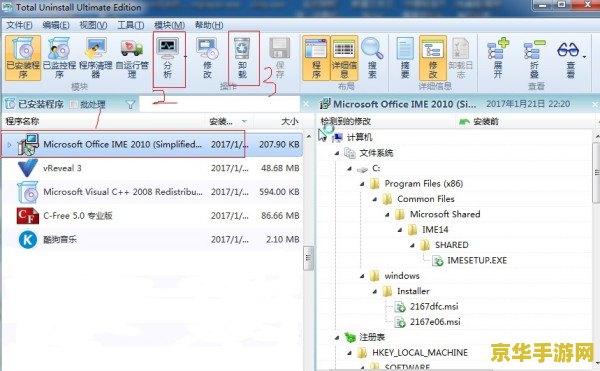Image resolution: width=600 pixels, height=371 pixels.
Task: Click the 分析 analyze icon
Action: (x=168, y=57)
